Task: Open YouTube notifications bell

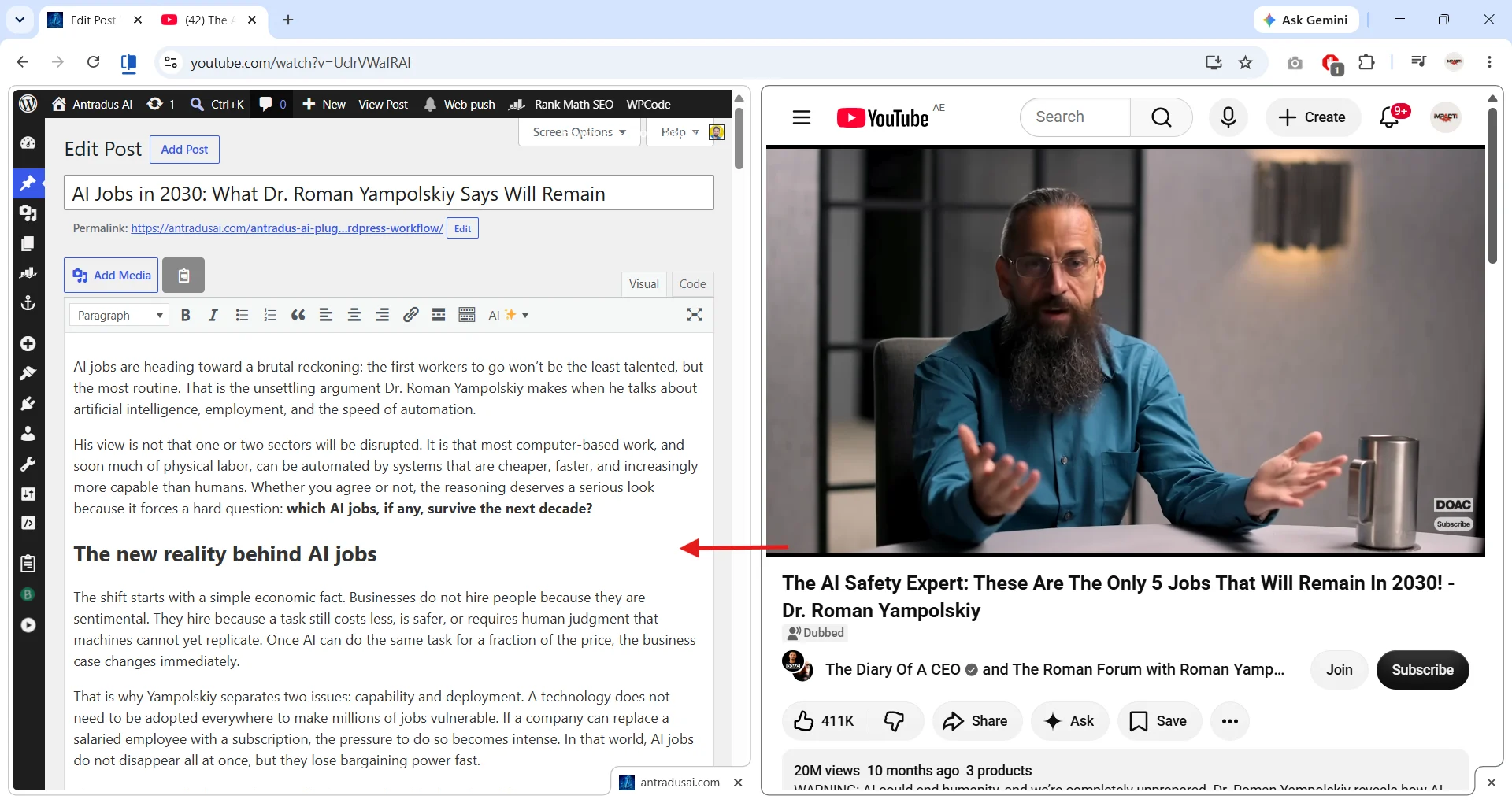Action: coord(1391,117)
